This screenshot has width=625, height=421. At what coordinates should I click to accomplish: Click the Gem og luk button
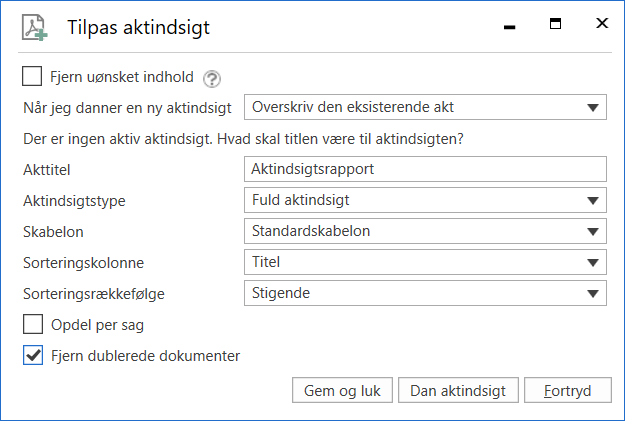pyautogui.click(x=342, y=391)
